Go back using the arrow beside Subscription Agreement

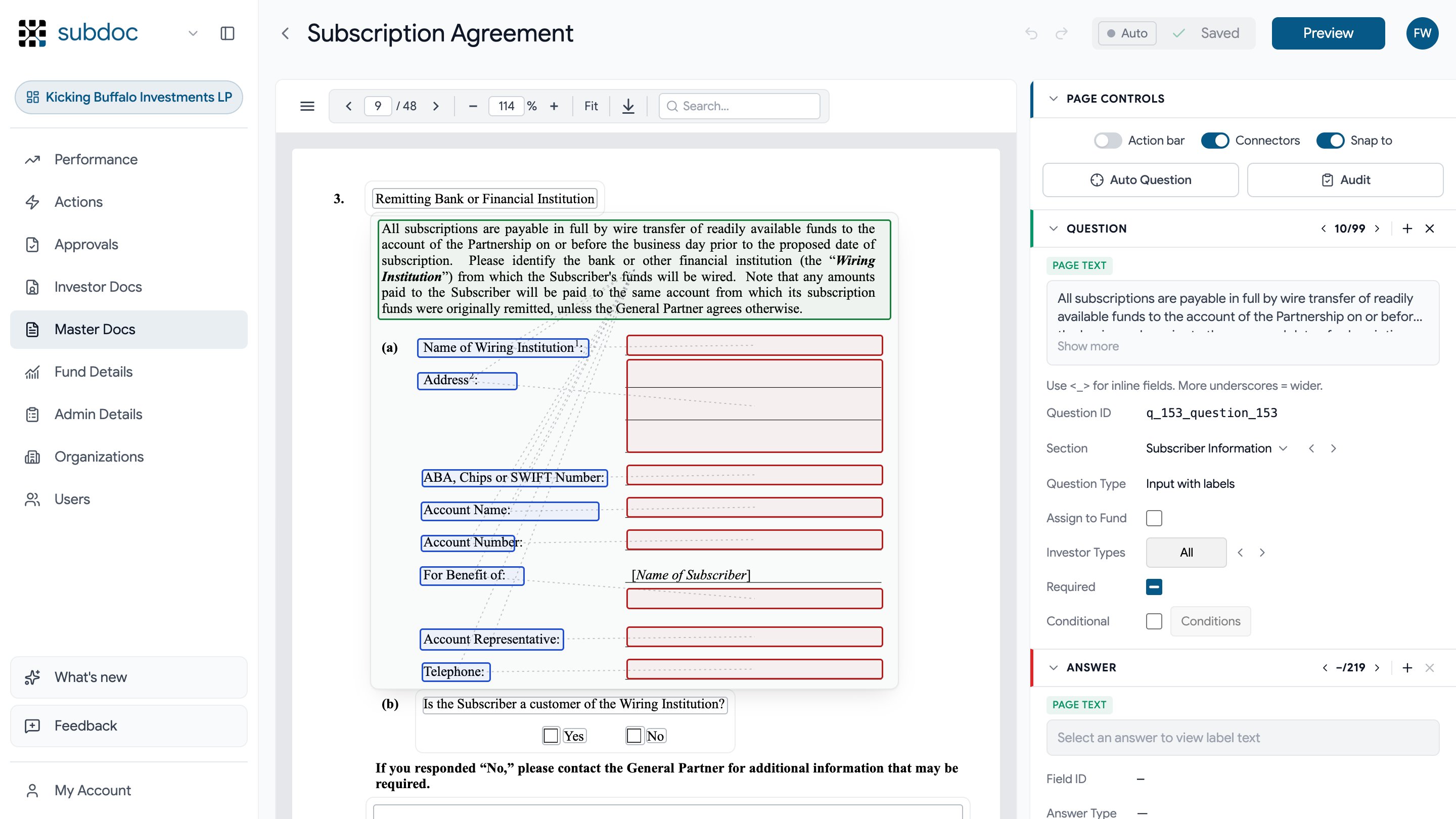286,33
